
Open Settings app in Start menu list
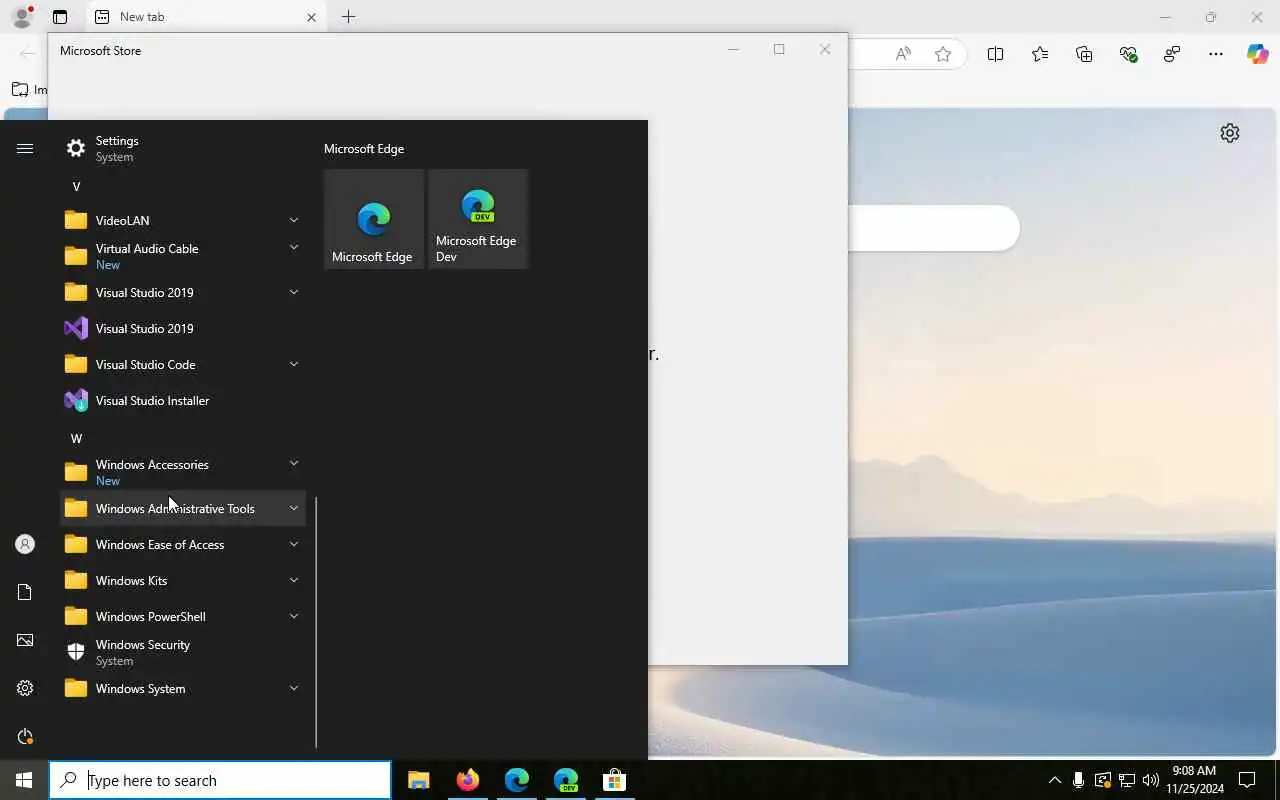point(183,148)
